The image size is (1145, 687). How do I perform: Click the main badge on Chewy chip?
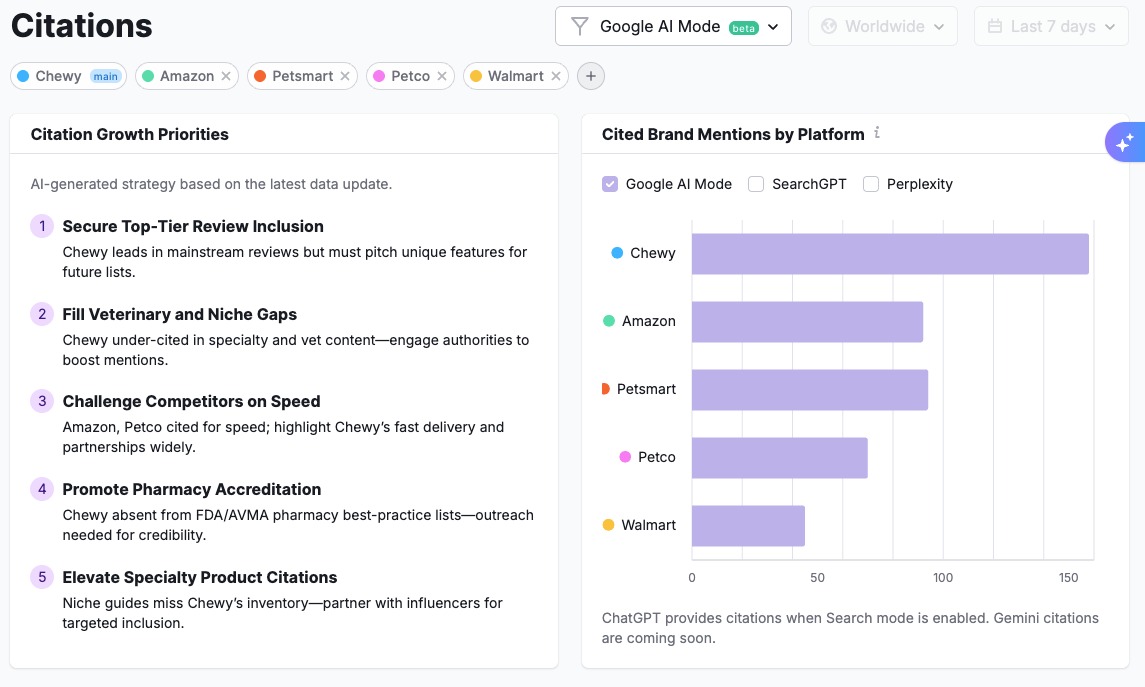click(x=105, y=76)
